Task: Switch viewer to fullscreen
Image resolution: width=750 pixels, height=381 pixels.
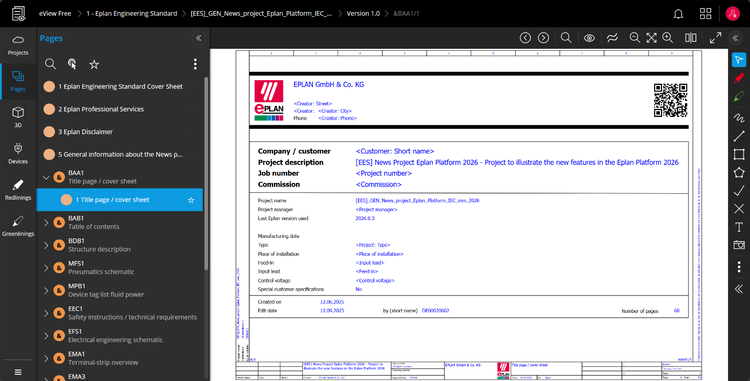Action: pyautogui.click(x=716, y=38)
